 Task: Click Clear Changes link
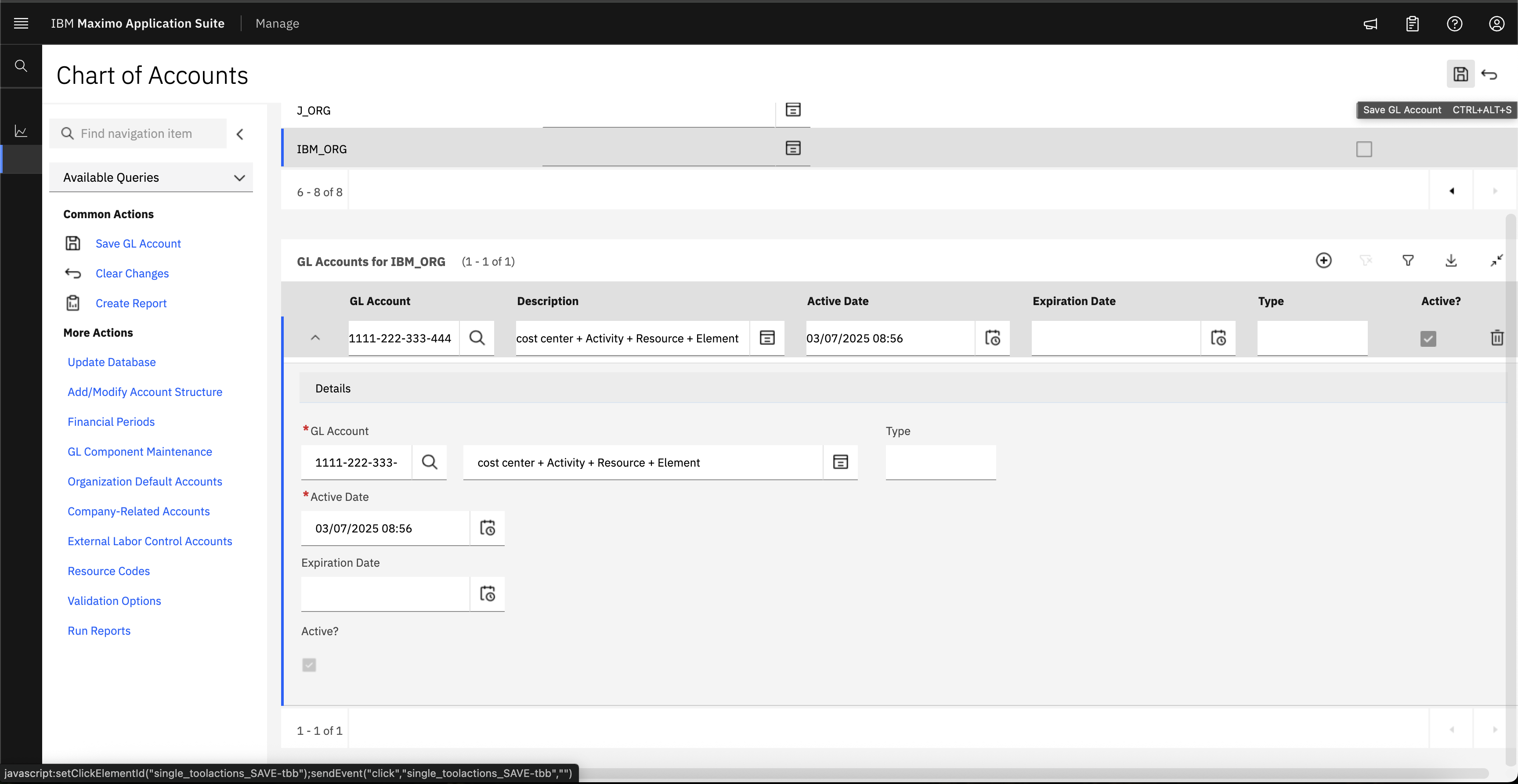click(132, 273)
